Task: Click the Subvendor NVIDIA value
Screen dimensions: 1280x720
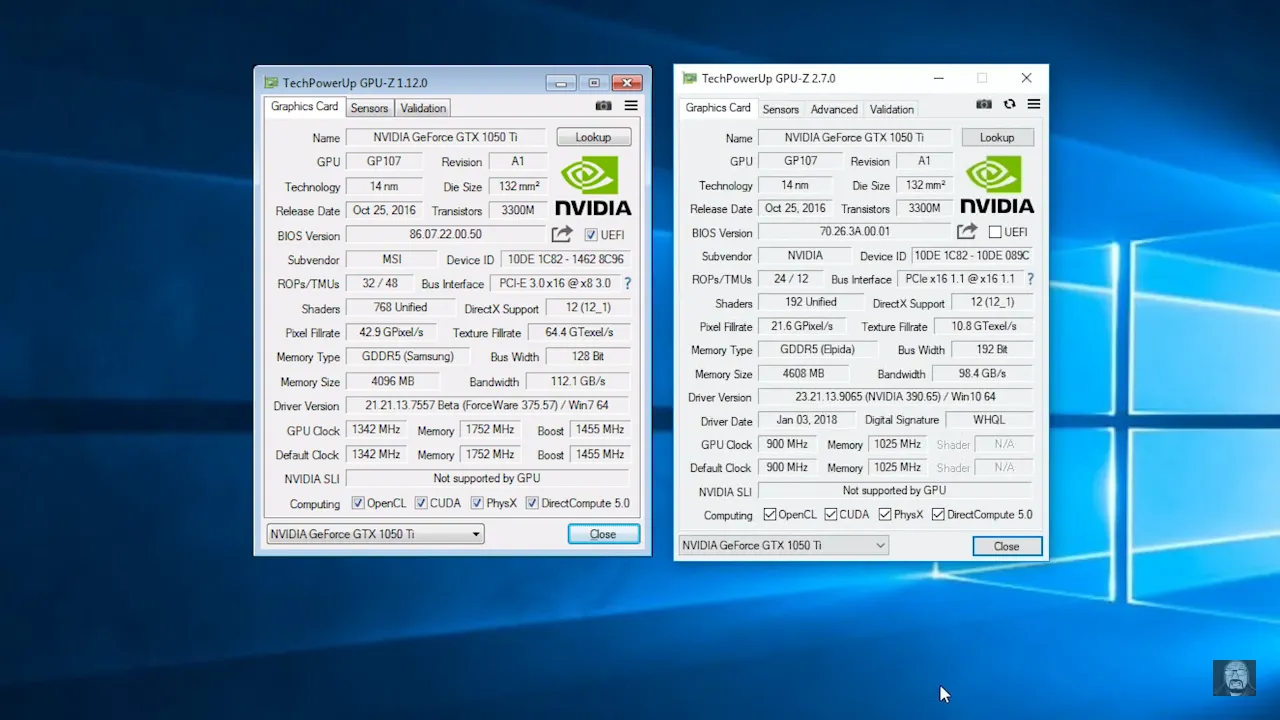Action: tap(805, 256)
